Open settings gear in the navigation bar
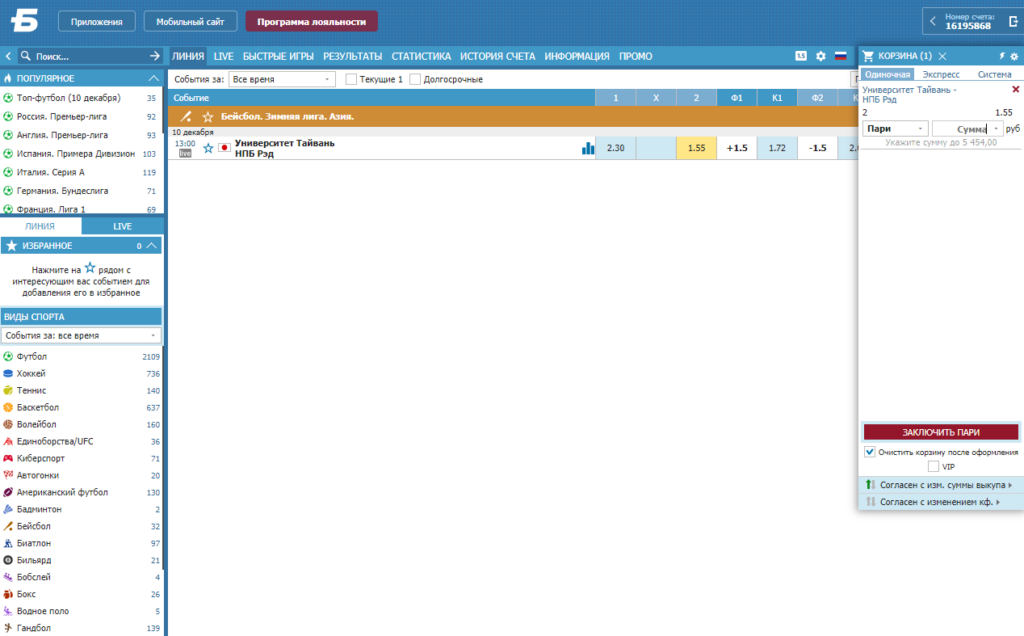This screenshot has width=1024, height=636. pyautogui.click(x=821, y=56)
